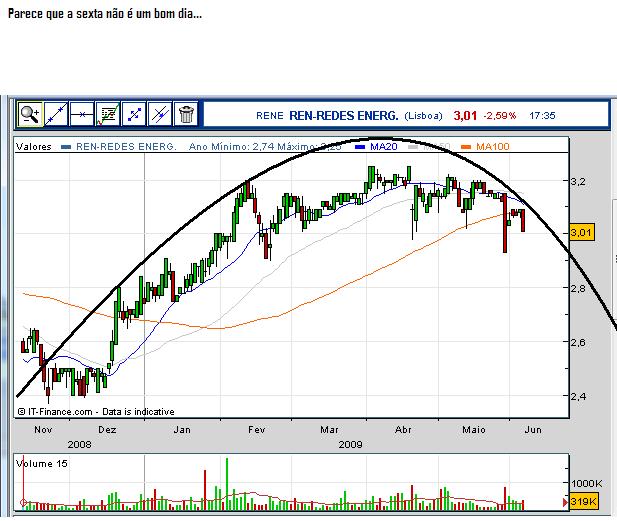This screenshot has width=617, height=521.
Task: Click the yellow 319K volume marker
Action: [x=583, y=502]
